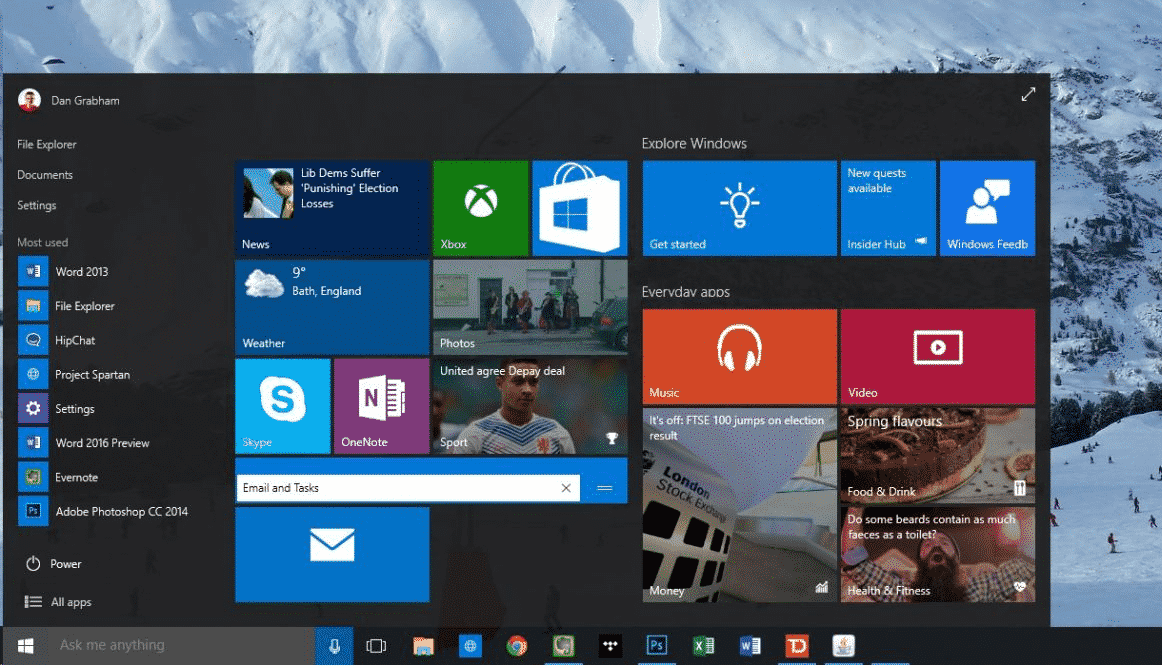Click the Most used heading text
The image size is (1162, 668).
(x=42, y=242)
